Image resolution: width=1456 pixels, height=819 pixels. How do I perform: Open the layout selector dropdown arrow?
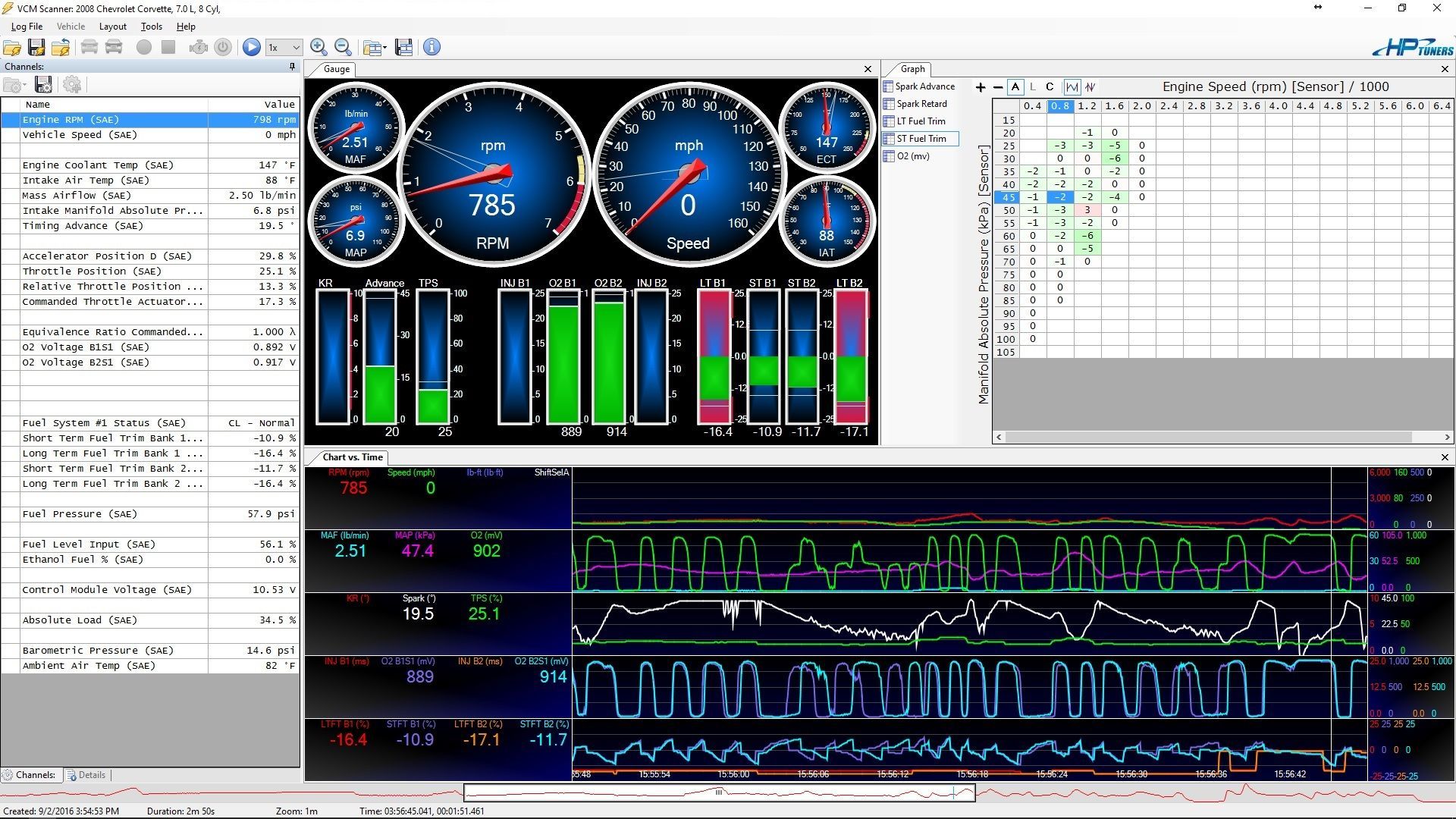(384, 47)
